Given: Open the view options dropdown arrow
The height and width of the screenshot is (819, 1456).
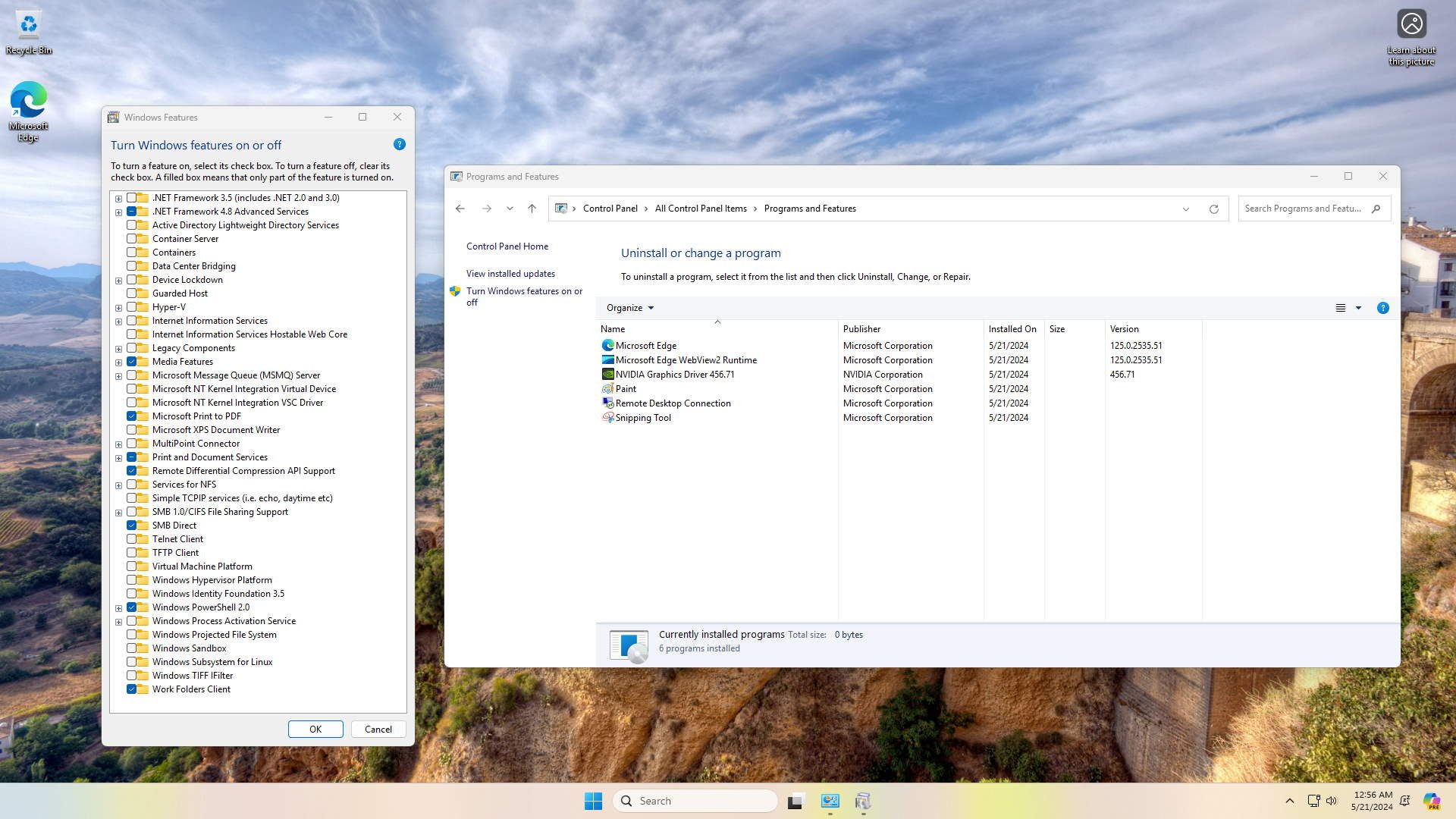Looking at the screenshot, I should click(1358, 308).
